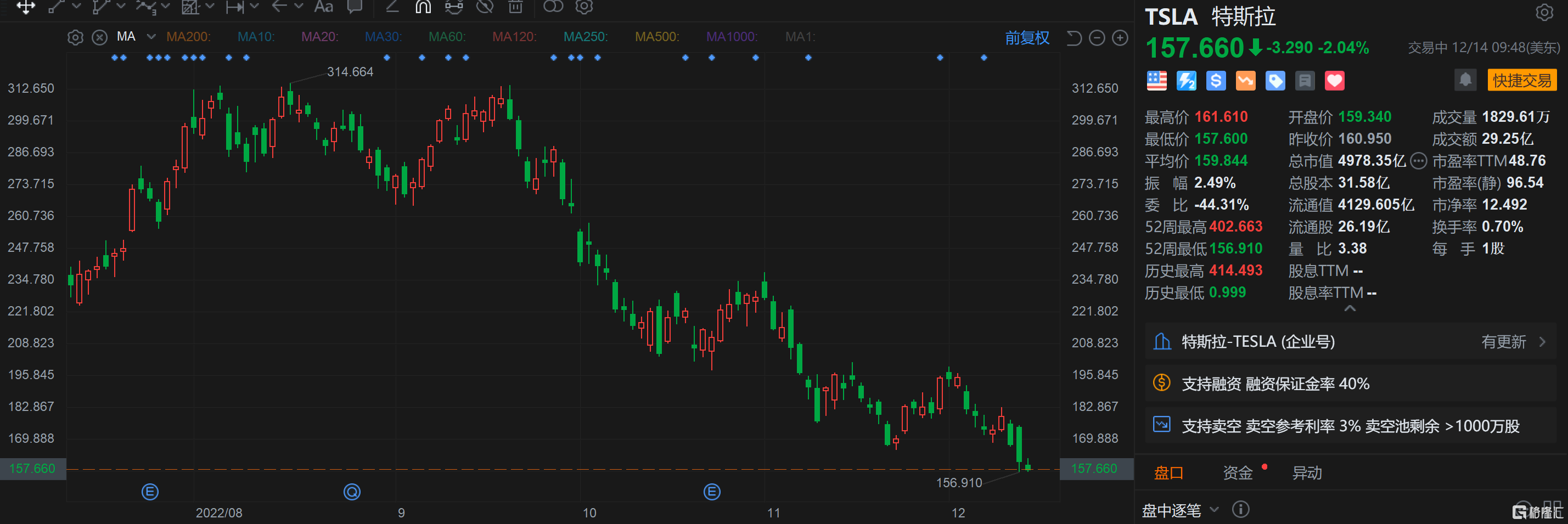Select the Fibonacci/Gann box drawing tool
1568x524 pixels.
pyautogui.click(x=190, y=7)
